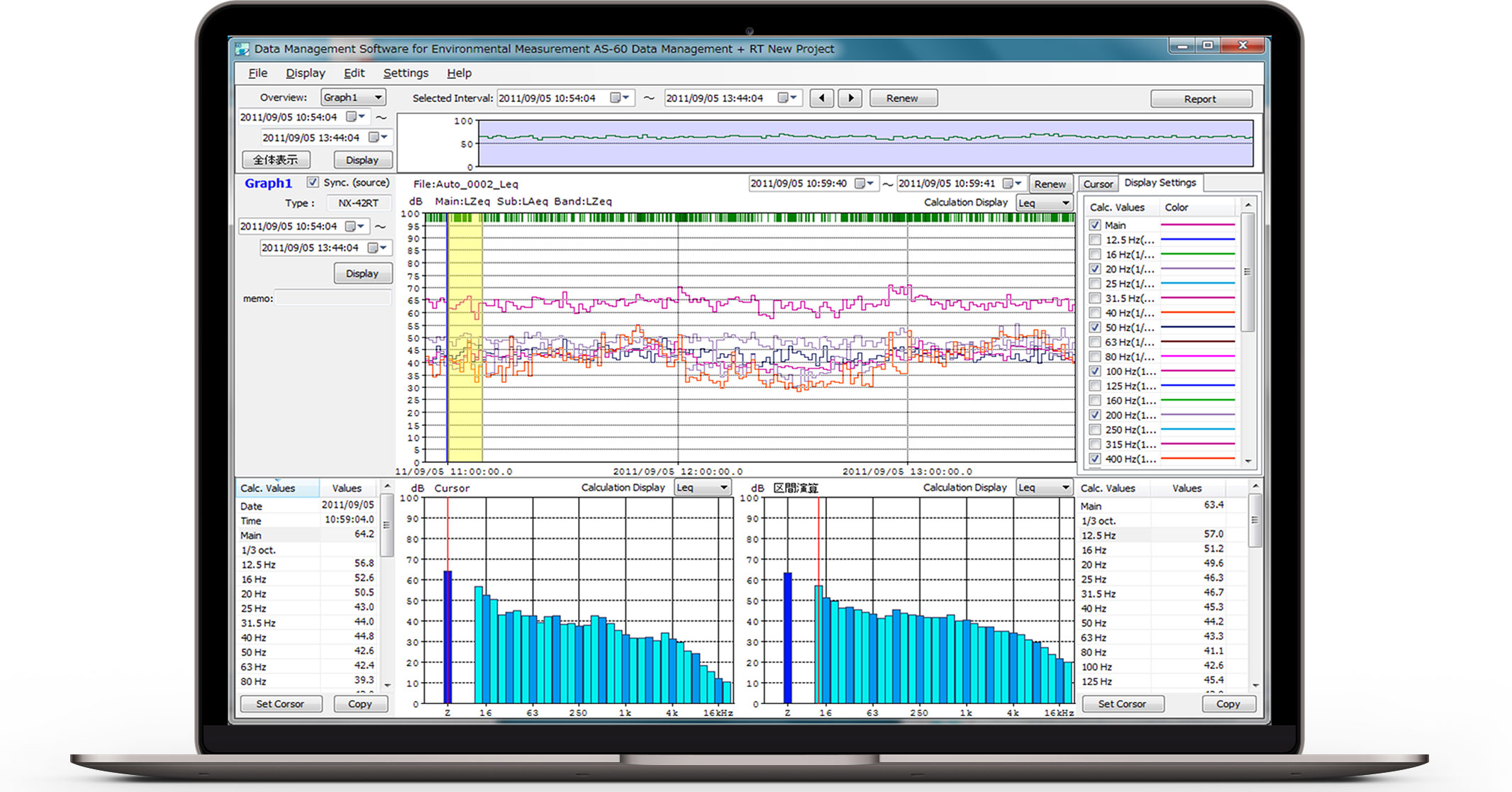Click the Report button
The width and height of the screenshot is (1512, 792).
click(x=1201, y=99)
